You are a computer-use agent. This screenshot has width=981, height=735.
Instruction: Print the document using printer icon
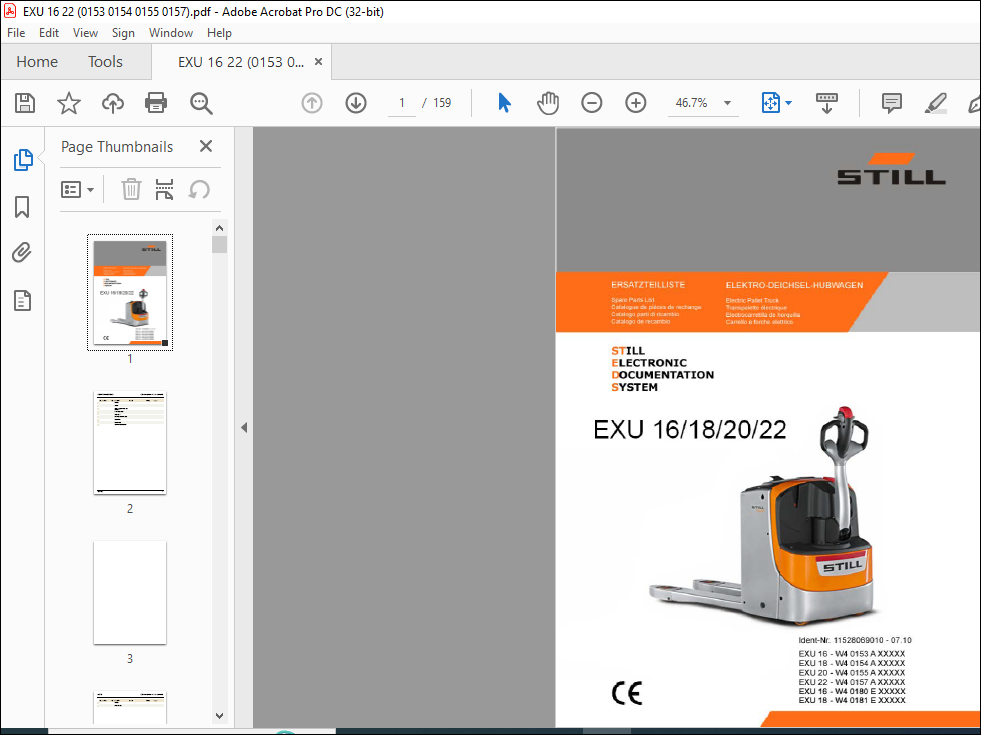pos(156,103)
